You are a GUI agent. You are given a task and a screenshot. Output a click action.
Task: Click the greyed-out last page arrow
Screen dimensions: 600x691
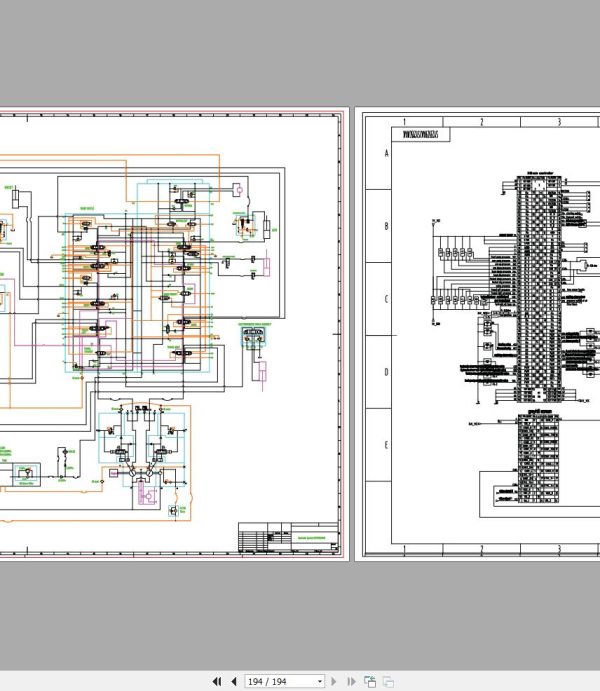click(351, 681)
